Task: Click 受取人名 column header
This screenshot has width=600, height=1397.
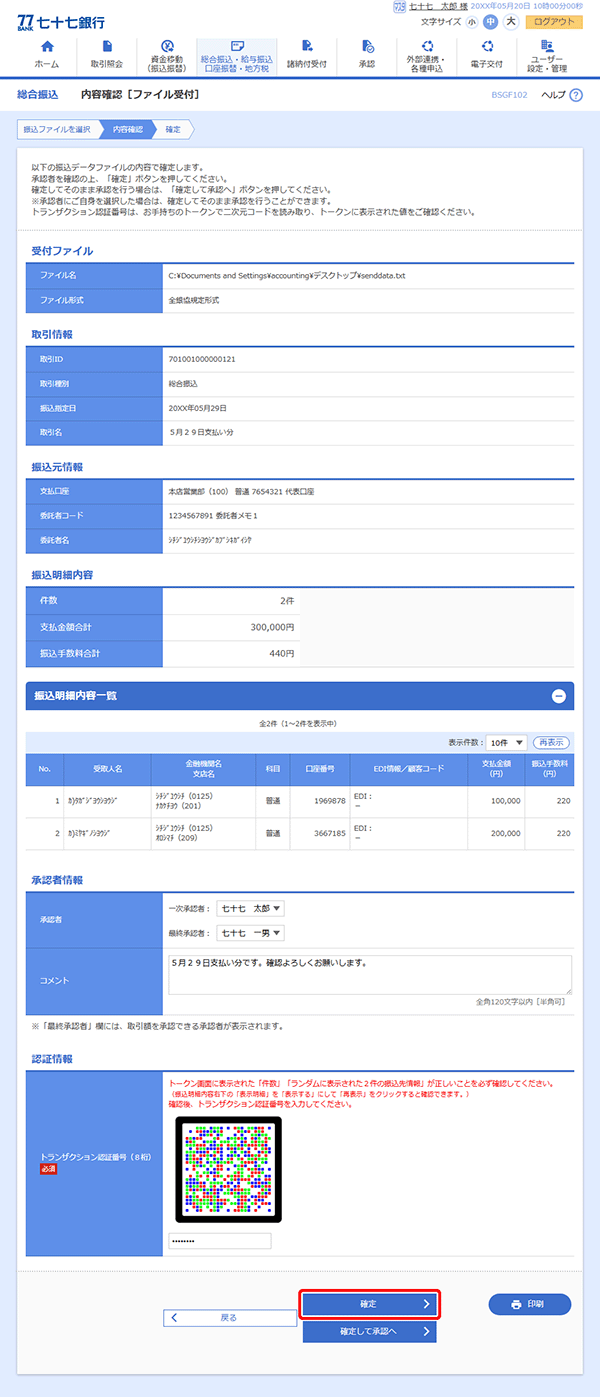Action: tap(107, 768)
